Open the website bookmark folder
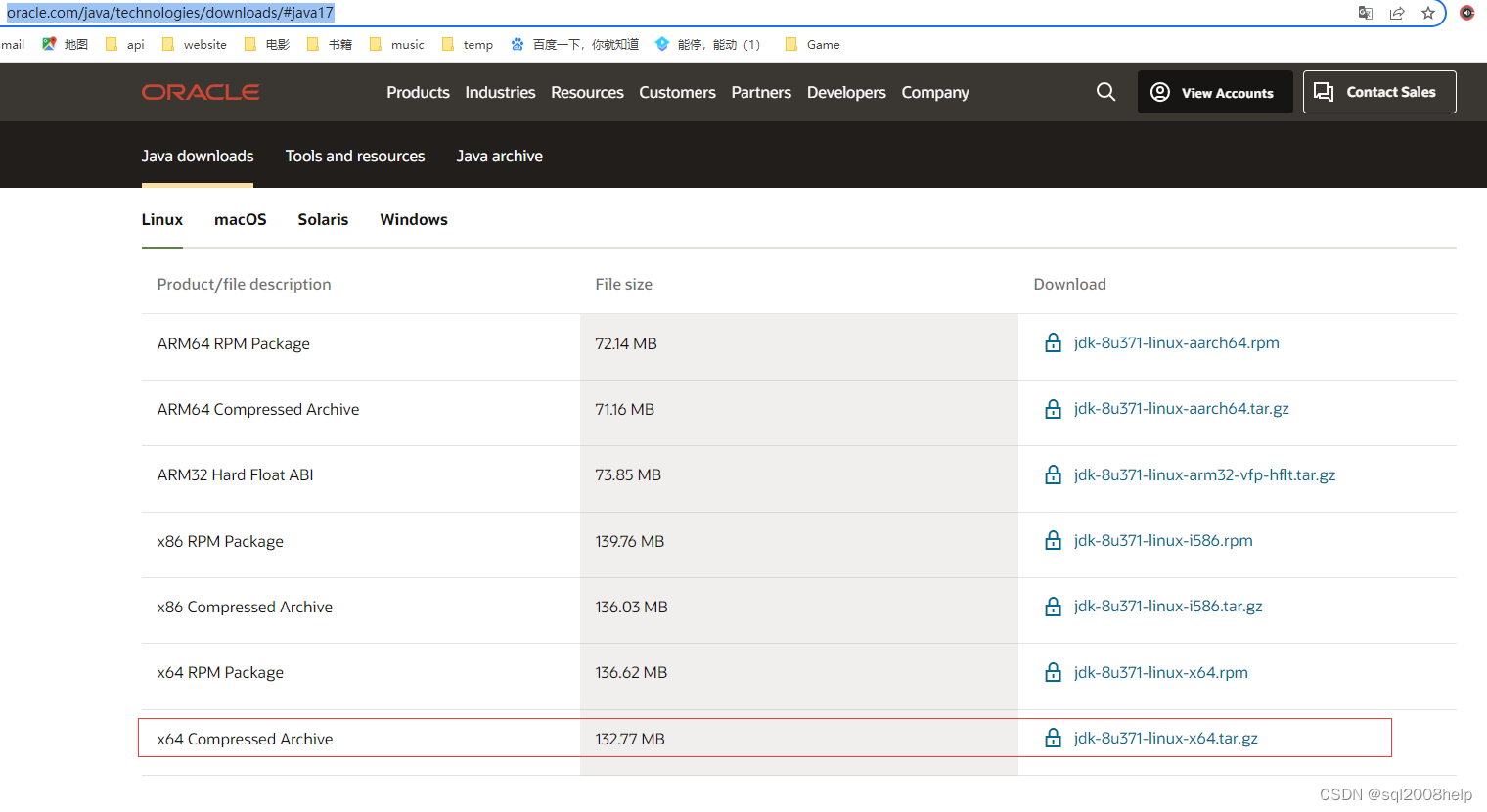Viewport: 1487px width, 812px height. point(194,44)
